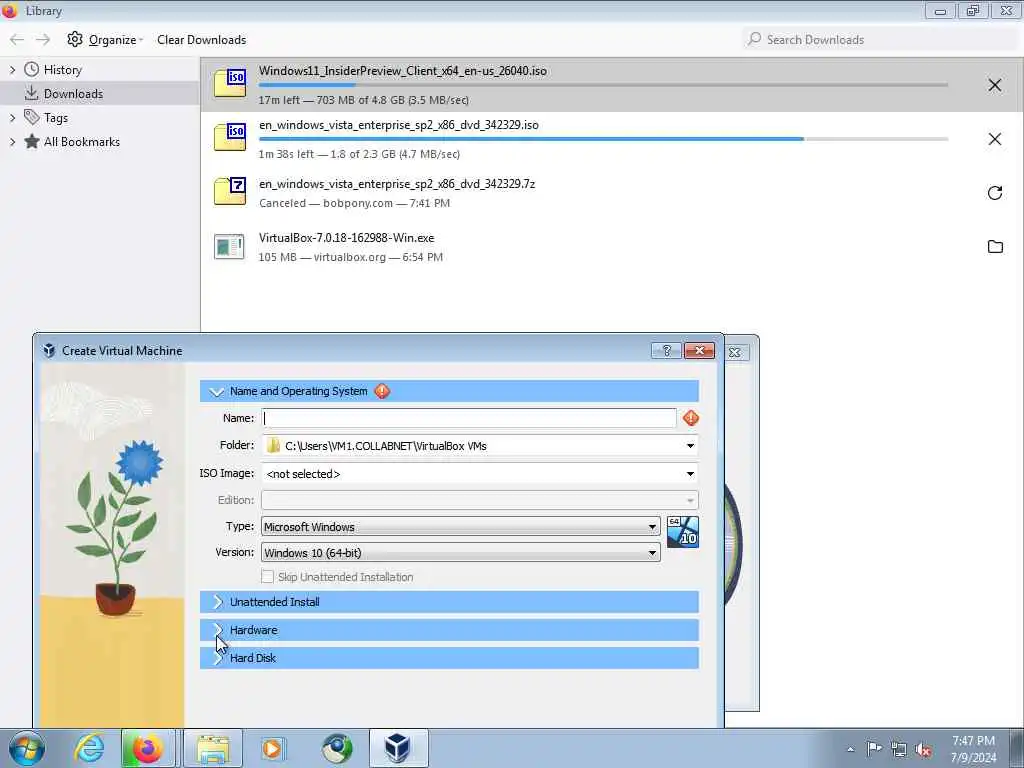Image resolution: width=1024 pixels, height=768 pixels.
Task: Click the Canceled — bobpony.com status text
Action: coord(354,203)
